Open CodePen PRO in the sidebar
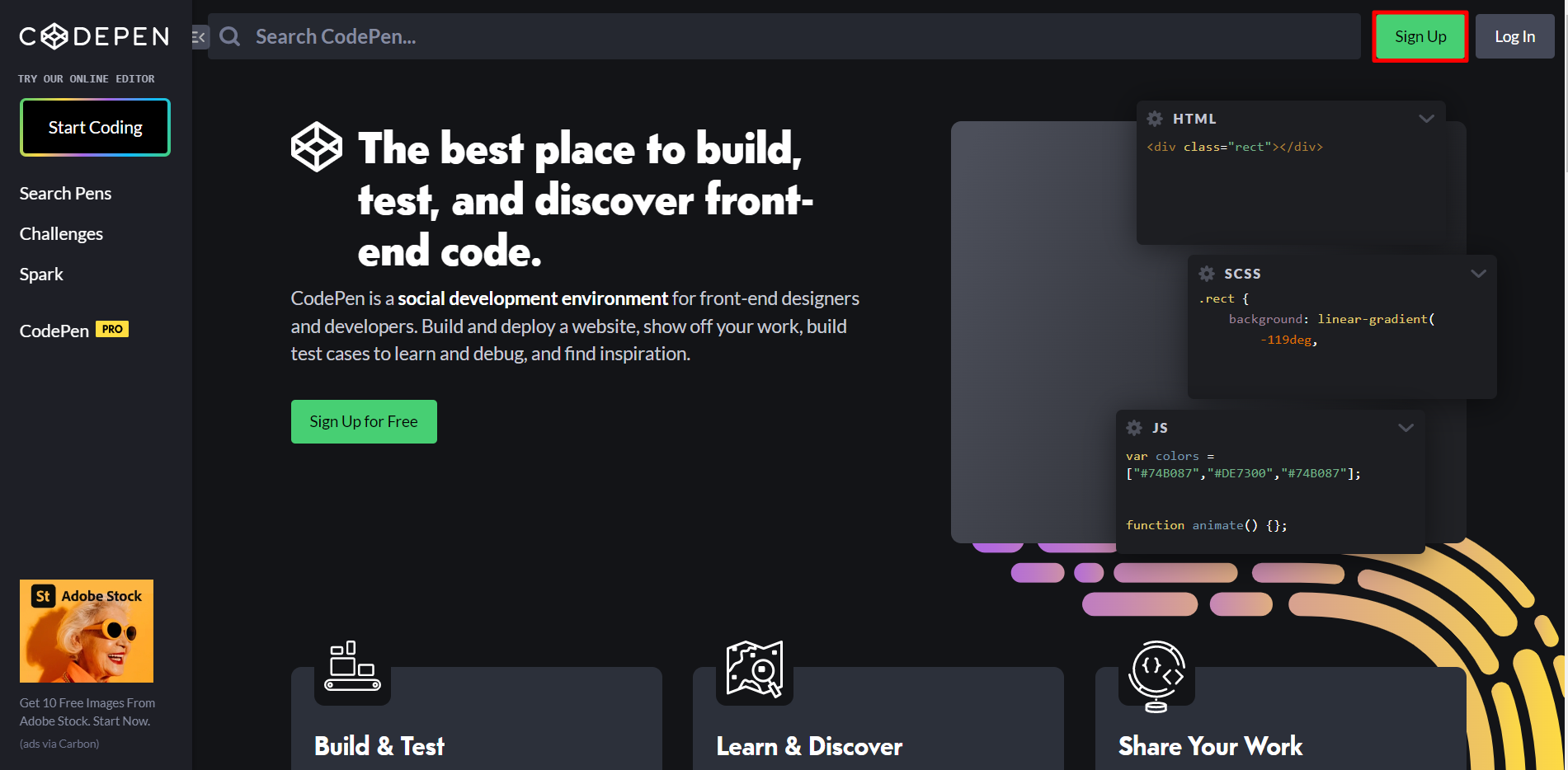1568x770 pixels. pyautogui.click(x=74, y=331)
